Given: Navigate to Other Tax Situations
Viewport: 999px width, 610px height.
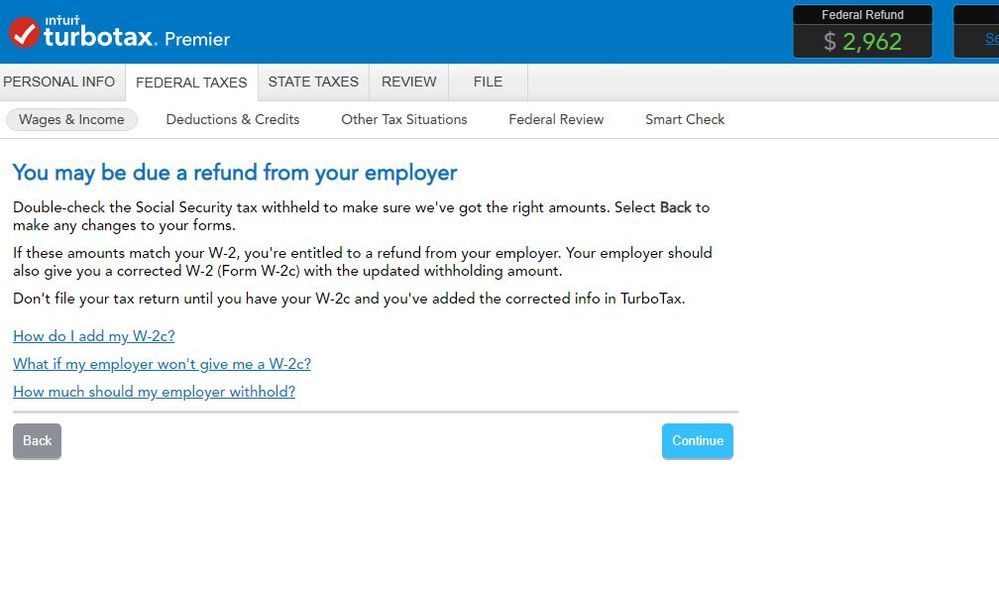Looking at the screenshot, I should [404, 119].
